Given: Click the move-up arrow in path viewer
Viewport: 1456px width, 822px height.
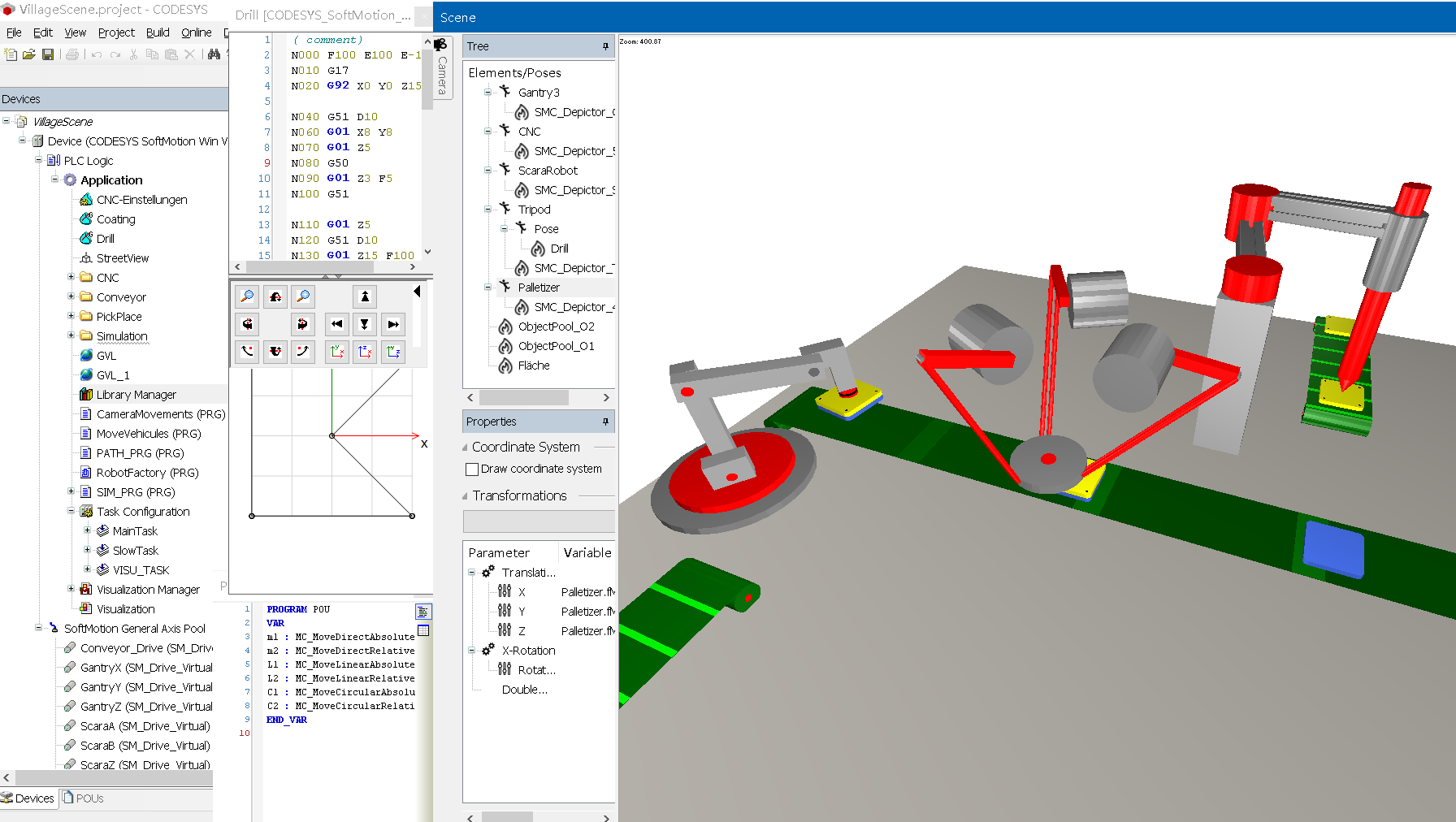Looking at the screenshot, I should click(365, 296).
